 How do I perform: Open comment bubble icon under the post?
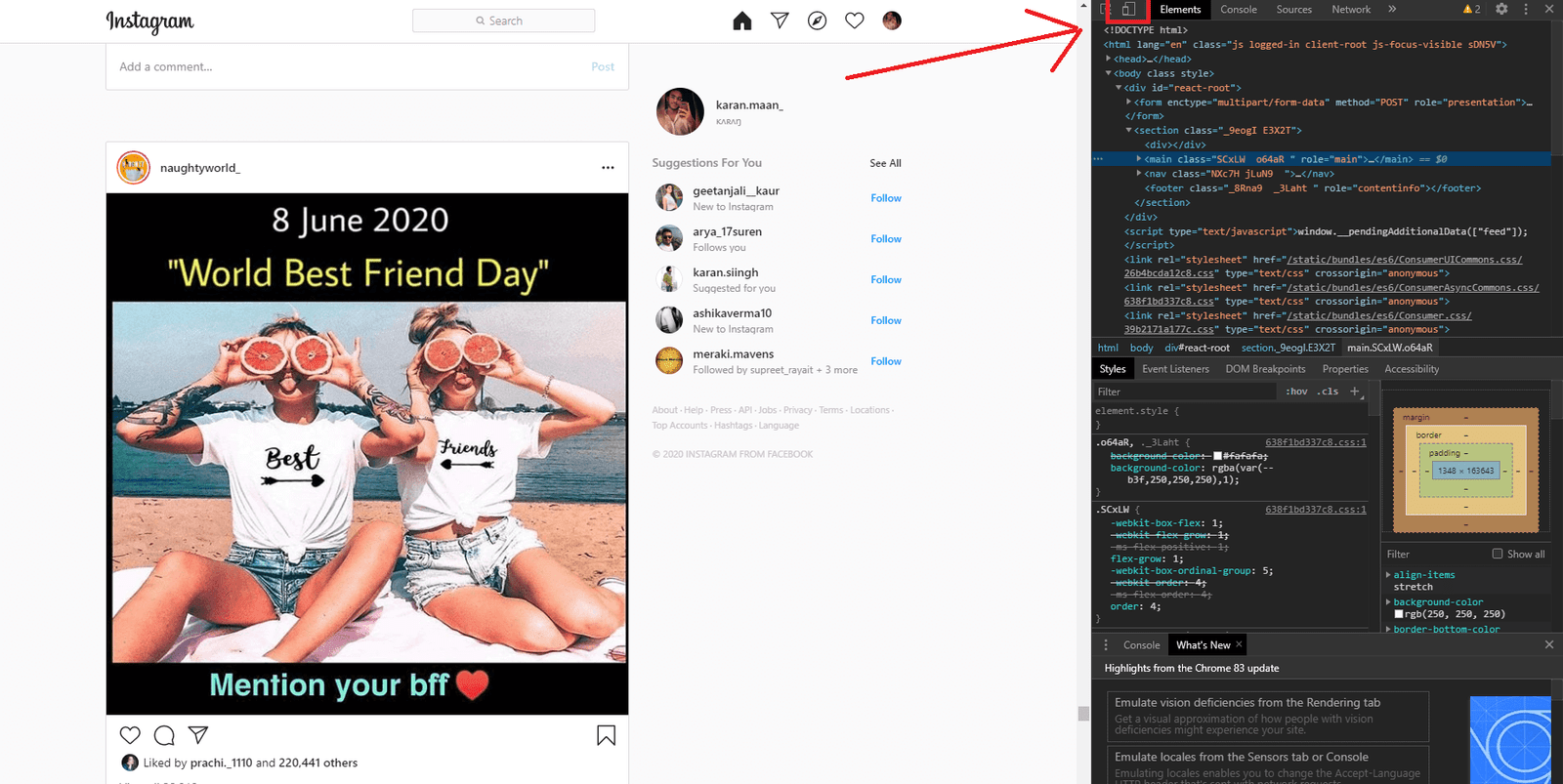[x=164, y=735]
